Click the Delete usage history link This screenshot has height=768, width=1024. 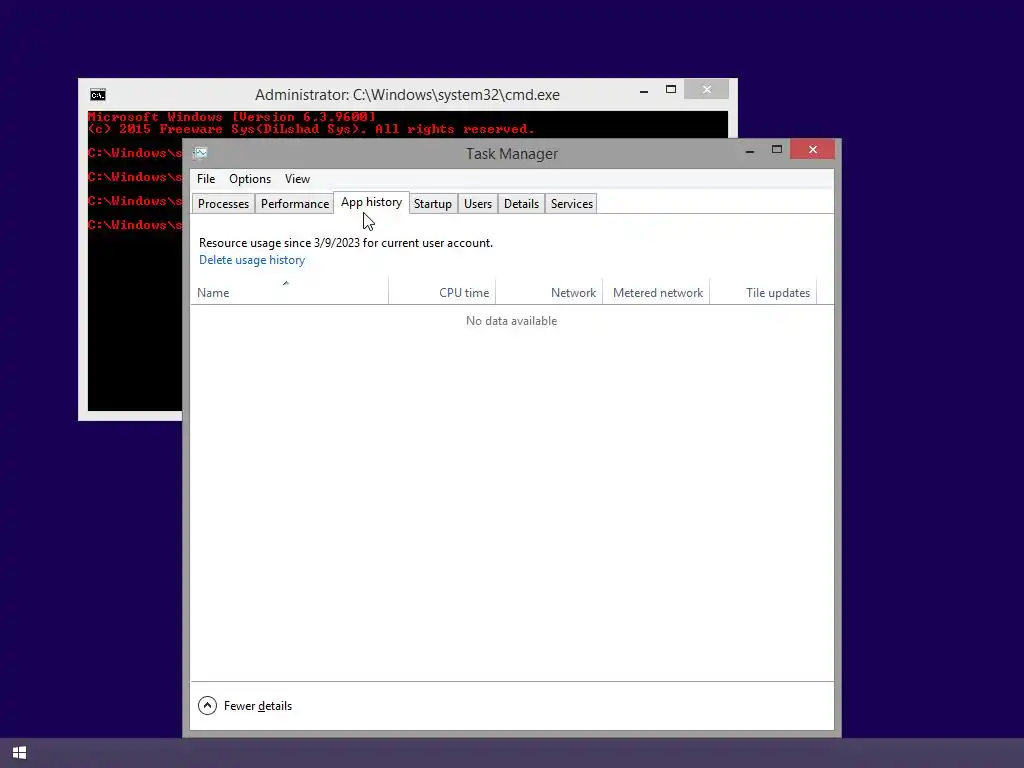(x=251, y=260)
